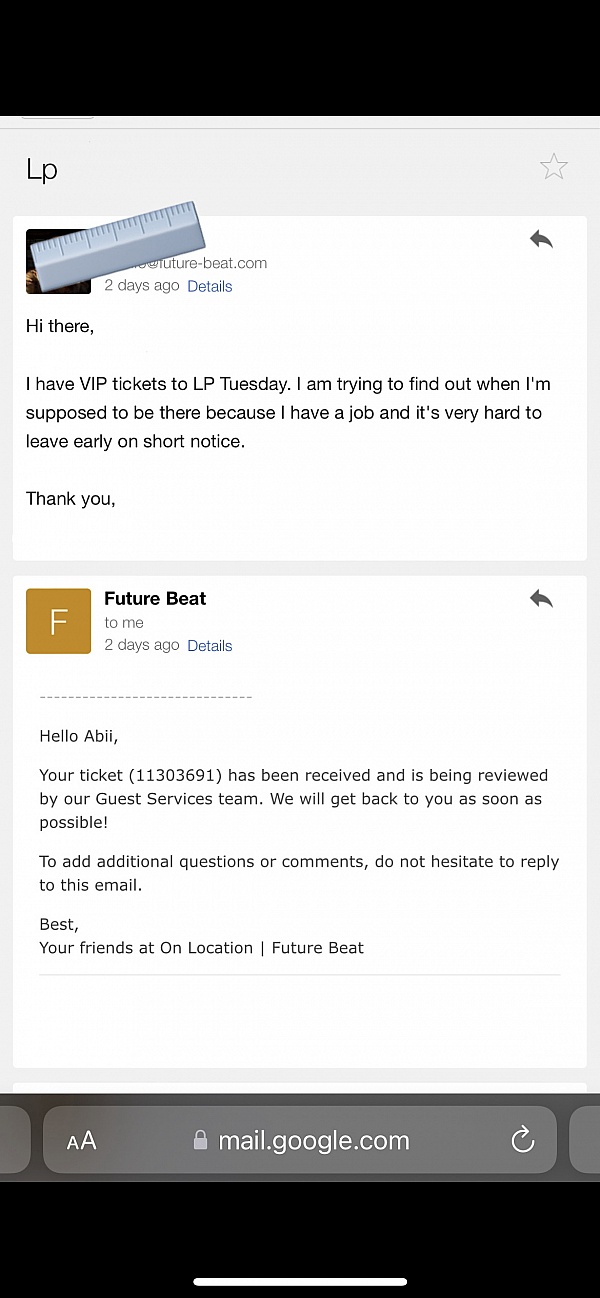This screenshot has height=1298, width=600.
Task: Open Safari AA text size menu
Action: (82, 1141)
